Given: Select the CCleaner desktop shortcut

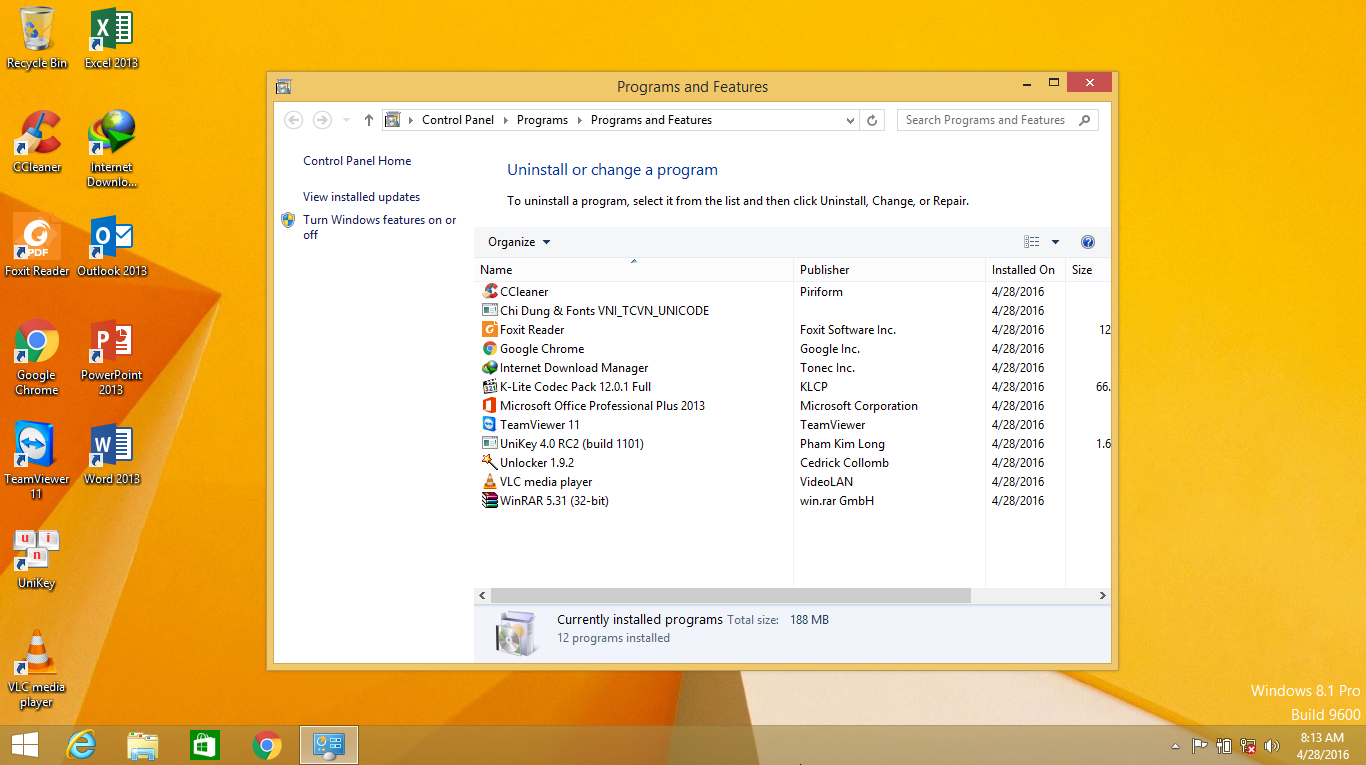Looking at the screenshot, I should (37, 141).
